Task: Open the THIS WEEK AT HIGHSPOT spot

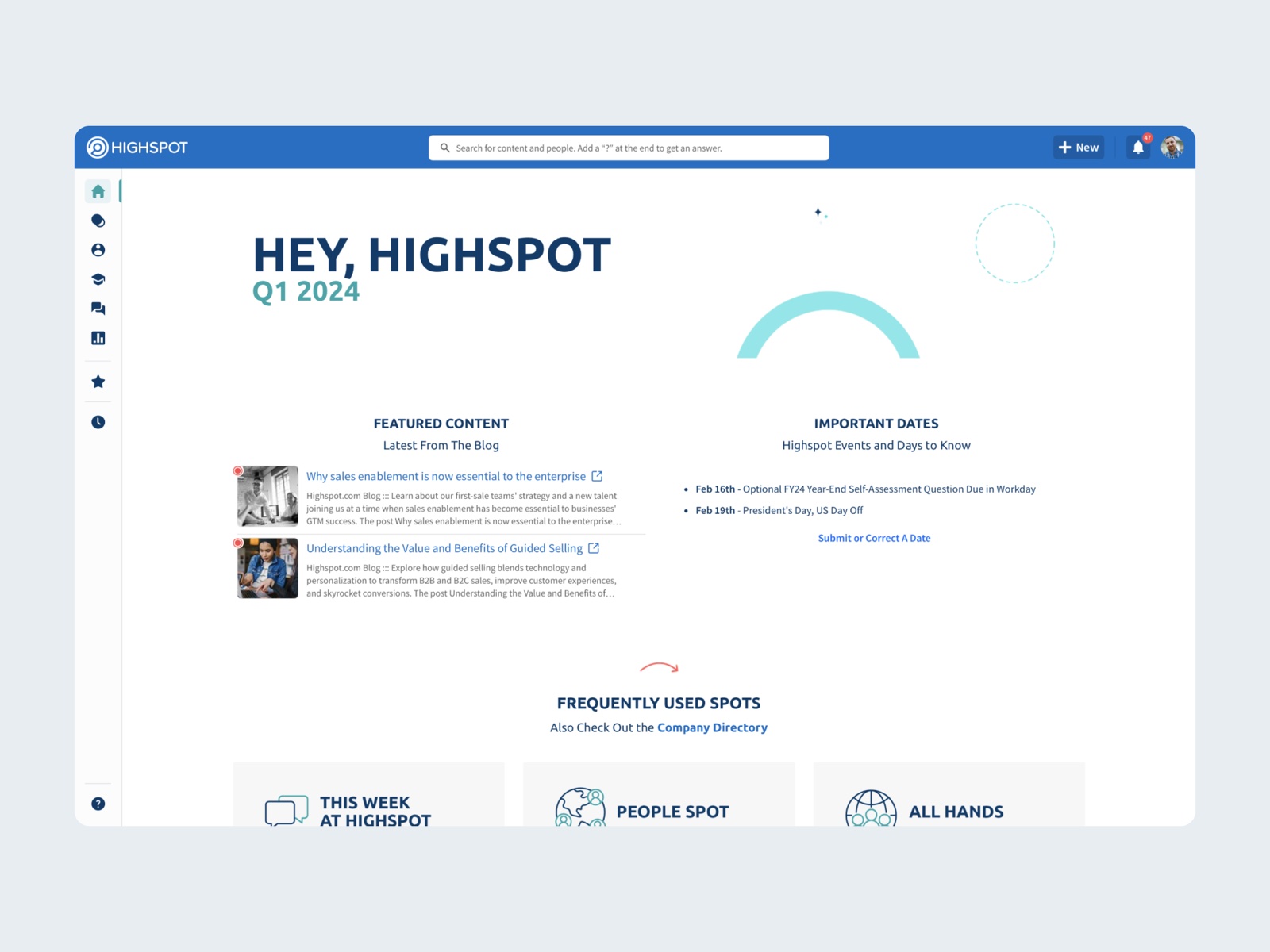Action: tap(369, 794)
